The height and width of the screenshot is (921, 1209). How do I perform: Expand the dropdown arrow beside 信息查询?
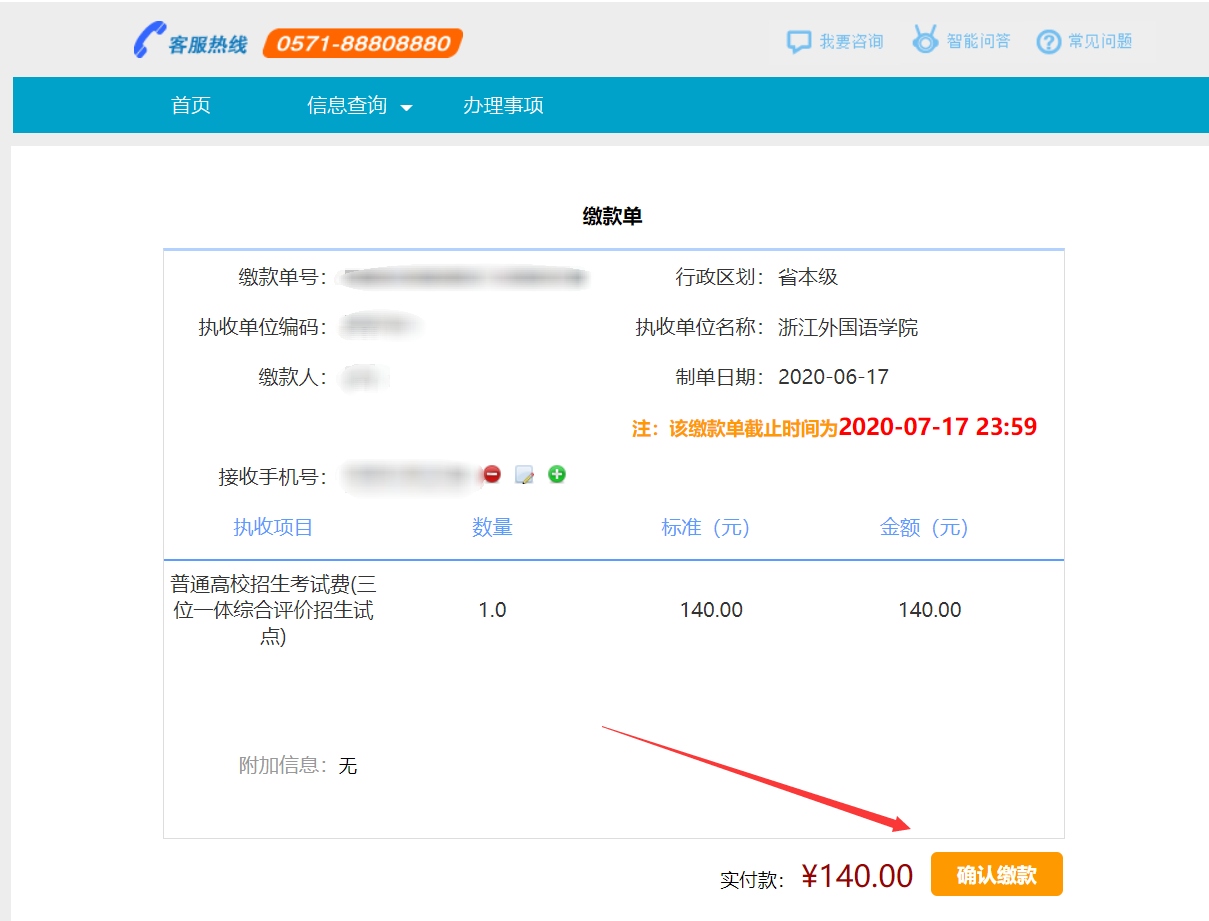pos(407,108)
